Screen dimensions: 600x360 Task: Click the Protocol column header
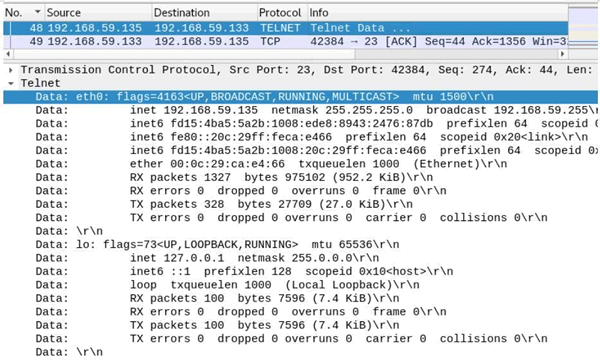[282, 13]
